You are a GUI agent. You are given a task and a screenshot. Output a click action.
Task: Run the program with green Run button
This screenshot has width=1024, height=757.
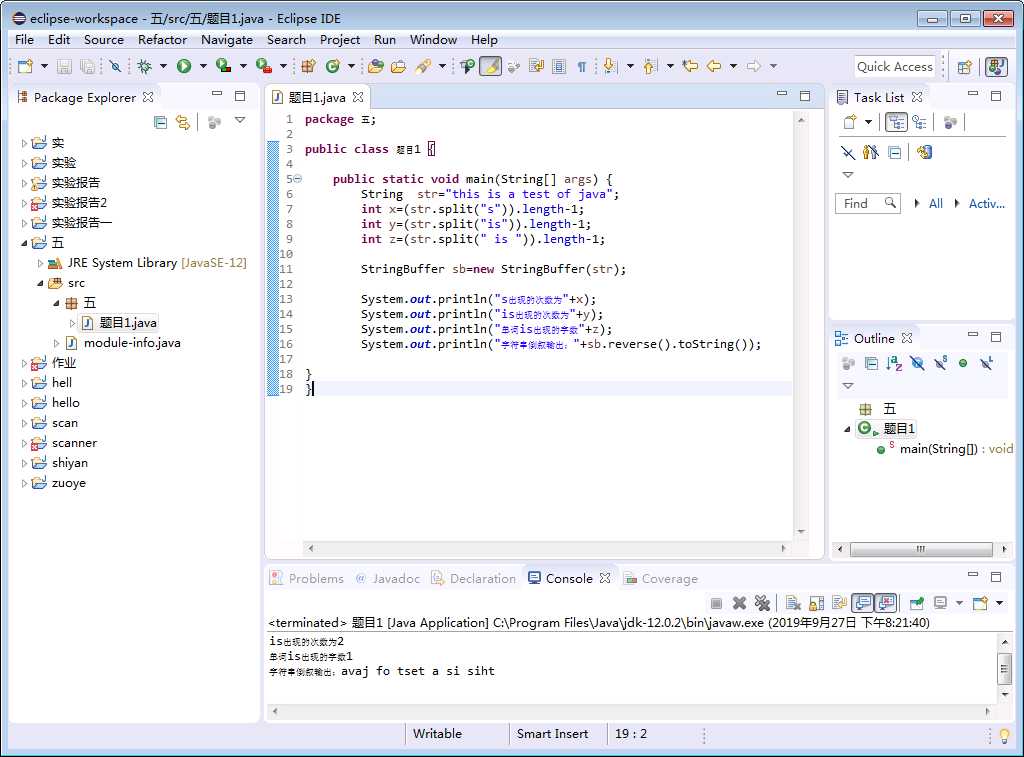tap(184, 66)
